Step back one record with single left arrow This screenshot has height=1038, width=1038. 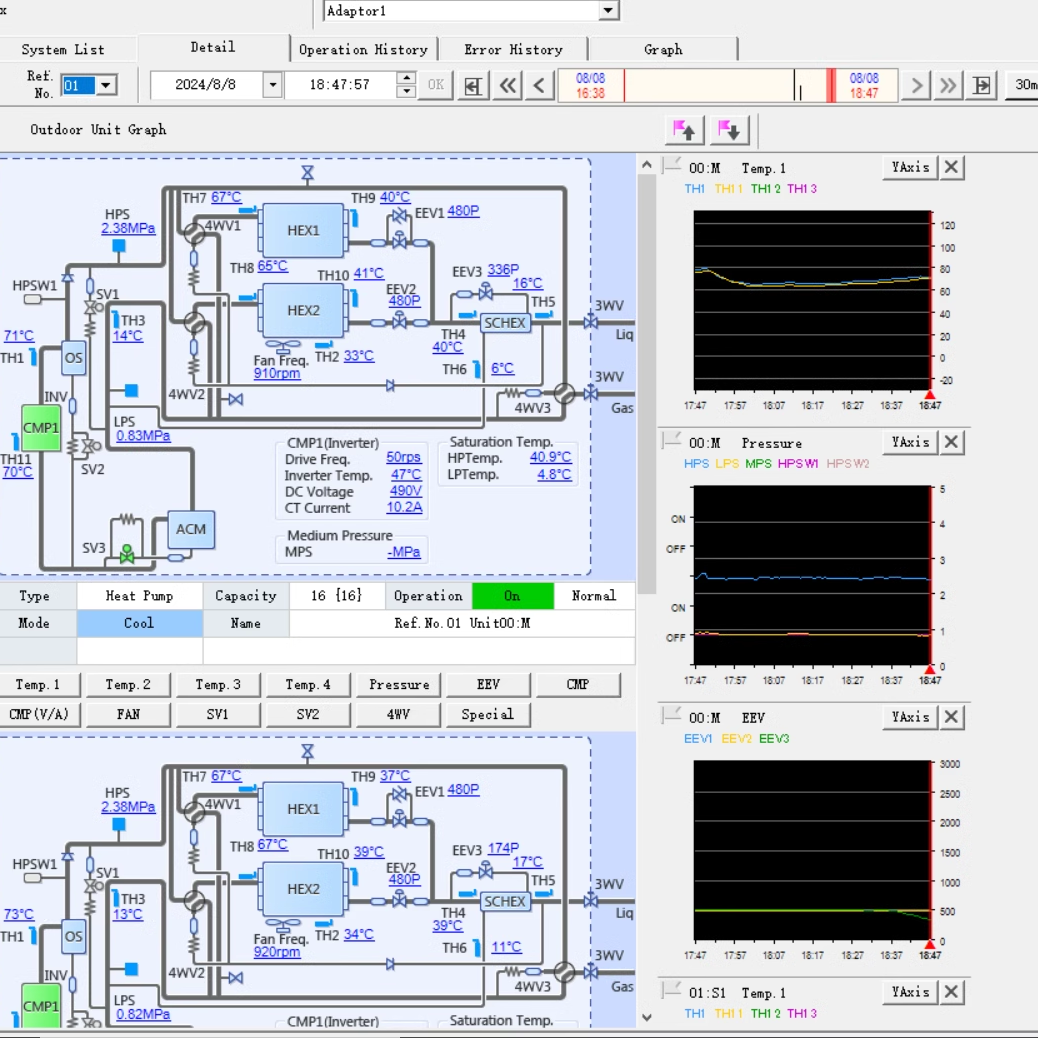[540, 85]
